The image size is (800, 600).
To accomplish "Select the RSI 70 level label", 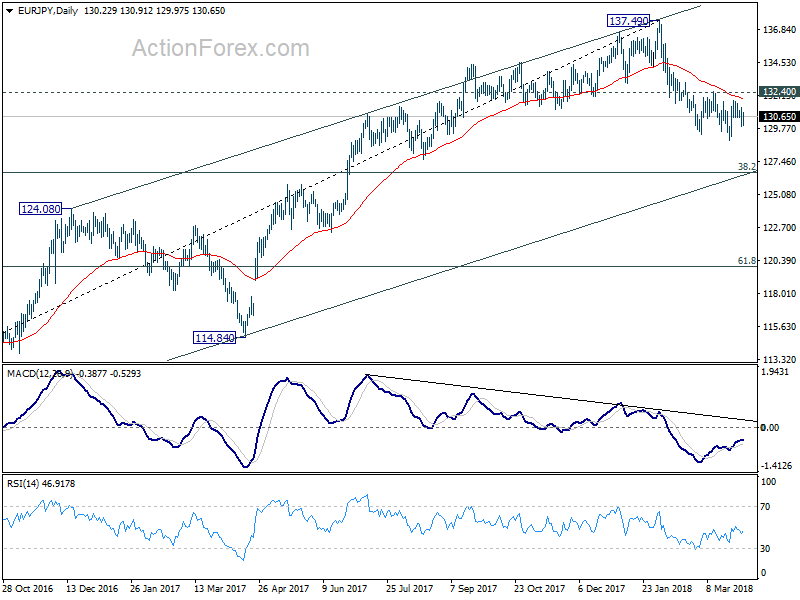I will [x=765, y=507].
